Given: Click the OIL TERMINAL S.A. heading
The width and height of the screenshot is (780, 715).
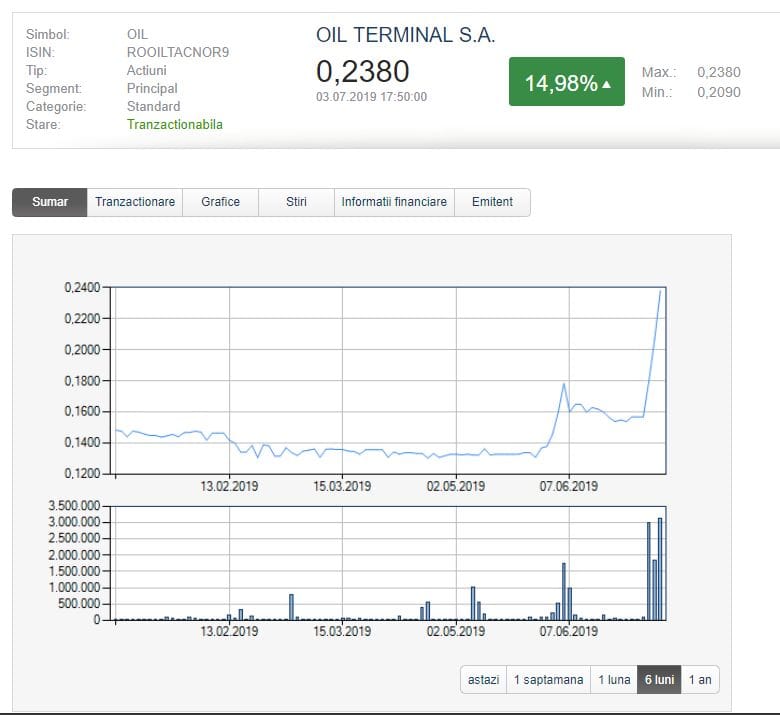Looking at the screenshot, I should pos(405,35).
